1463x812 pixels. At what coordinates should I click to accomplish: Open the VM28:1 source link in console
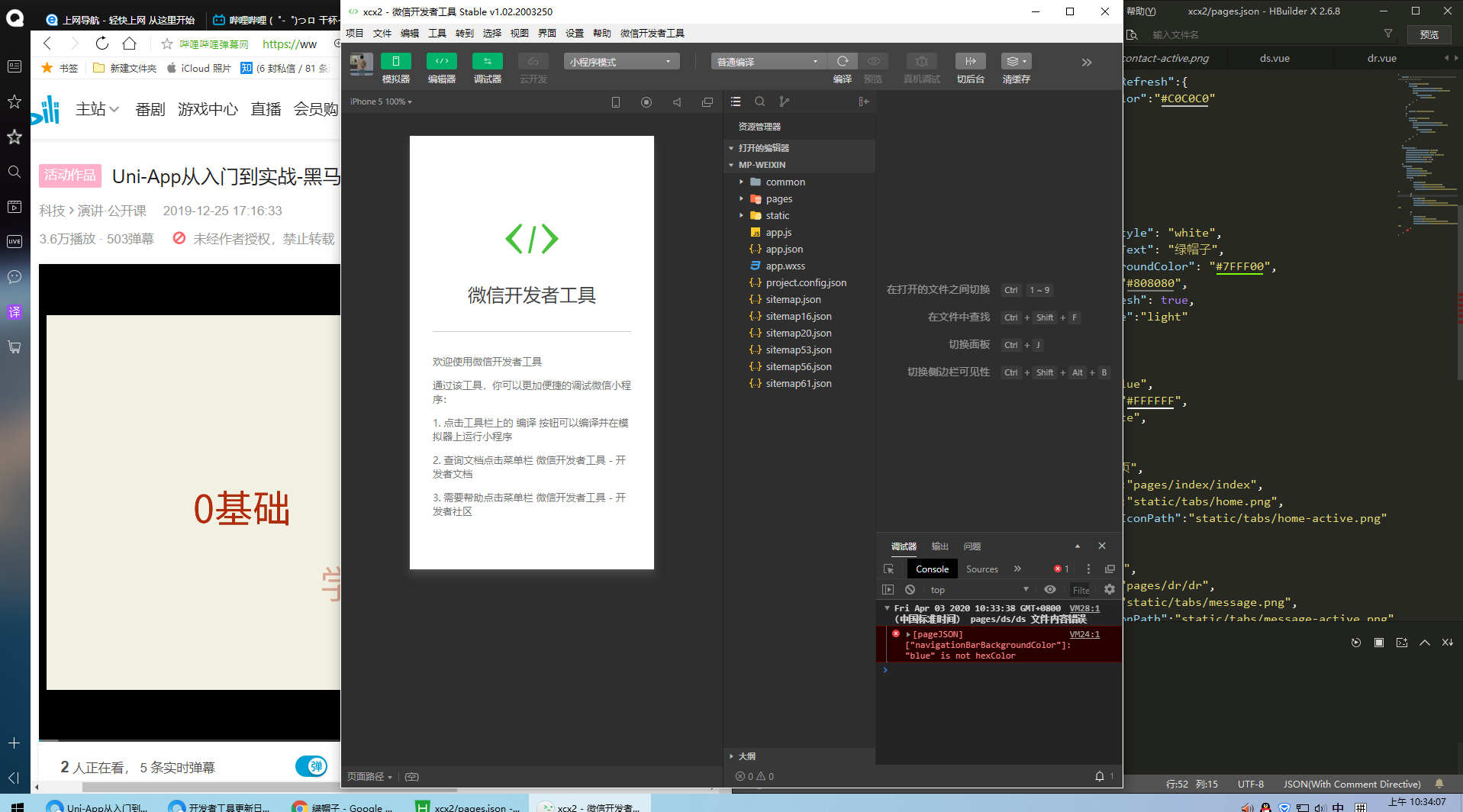point(1084,608)
